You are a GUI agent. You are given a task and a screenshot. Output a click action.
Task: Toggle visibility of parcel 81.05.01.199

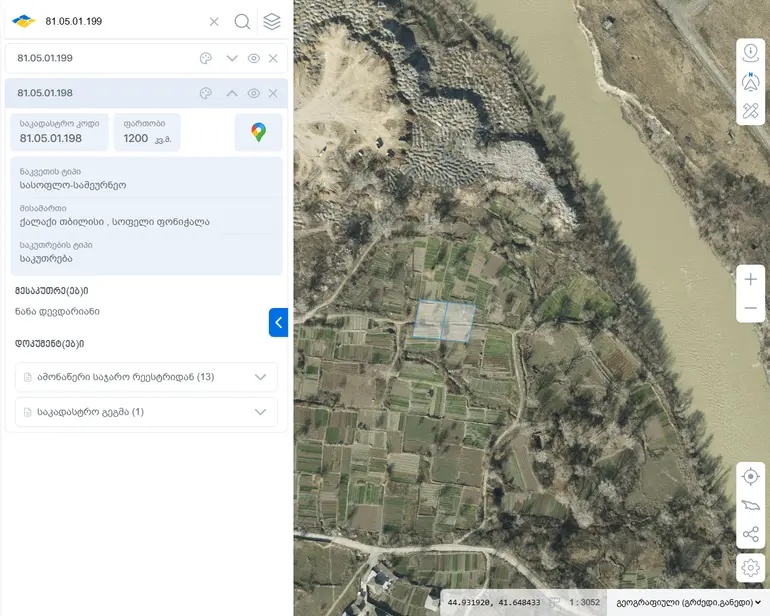pyautogui.click(x=253, y=58)
